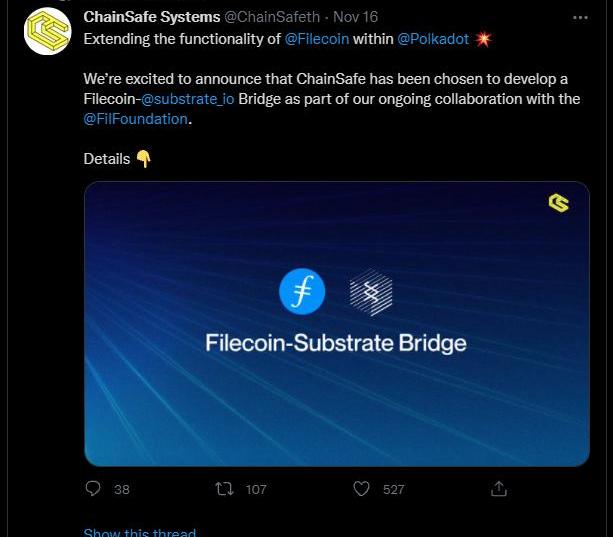
Task: Open the Nov 16 timestamp link
Action: [354, 18]
